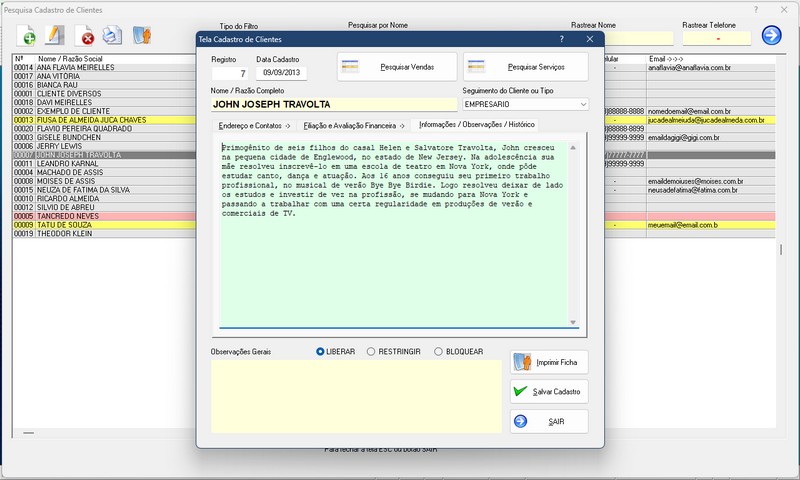
Task: Select GISELE BUNDCHEN row in list
Action: (105, 137)
